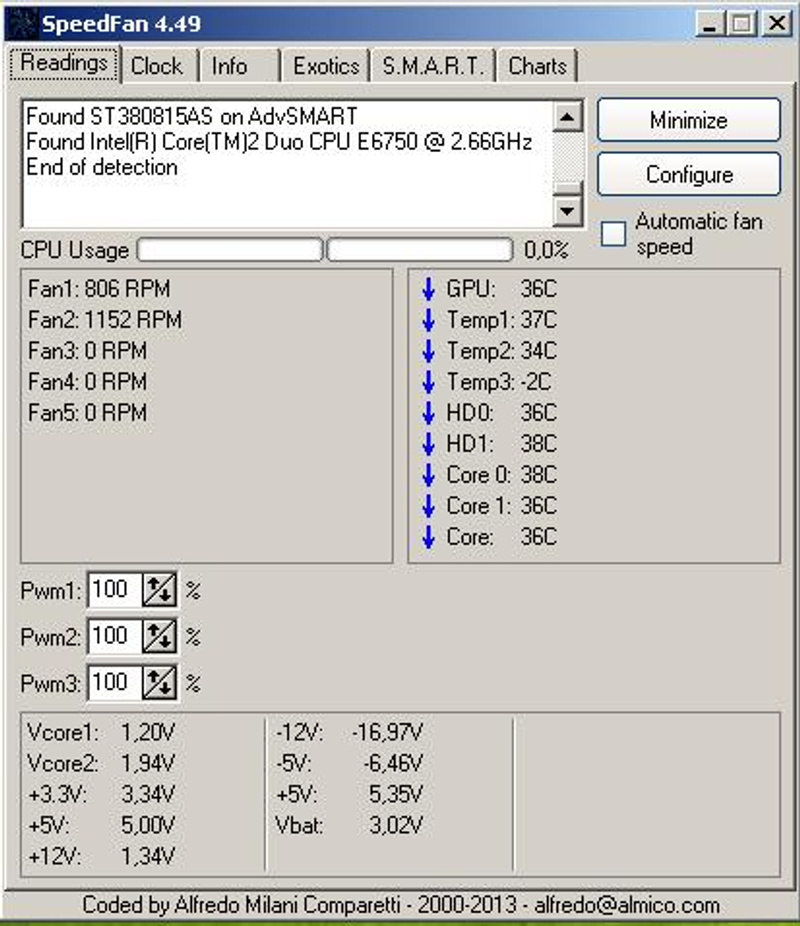Click the second CPU usage bar

[x=420, y=250]
